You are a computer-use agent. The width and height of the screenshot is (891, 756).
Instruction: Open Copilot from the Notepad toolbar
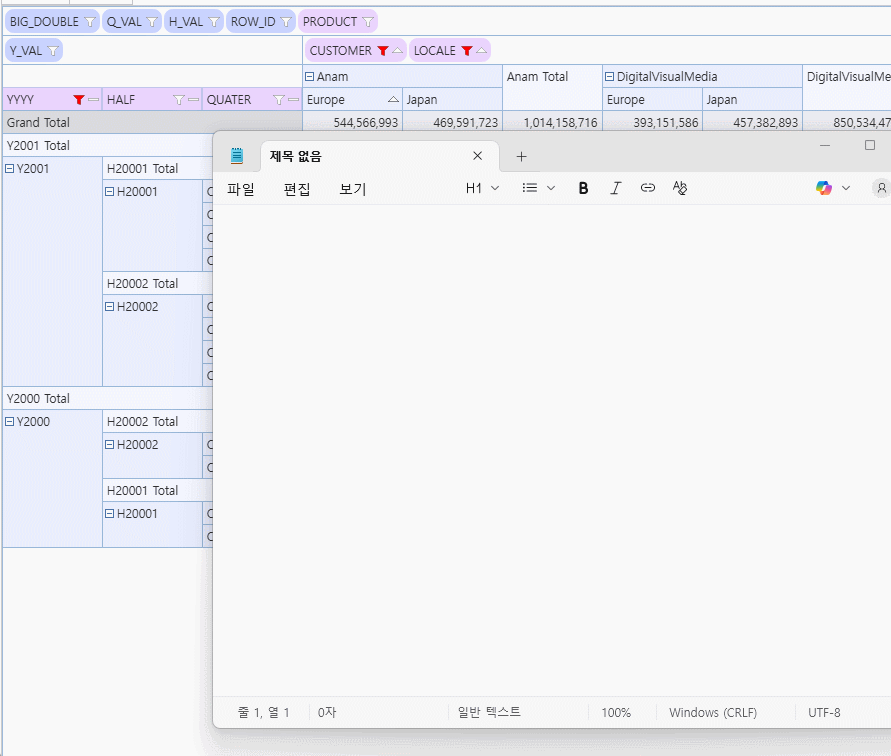[824, 188]
